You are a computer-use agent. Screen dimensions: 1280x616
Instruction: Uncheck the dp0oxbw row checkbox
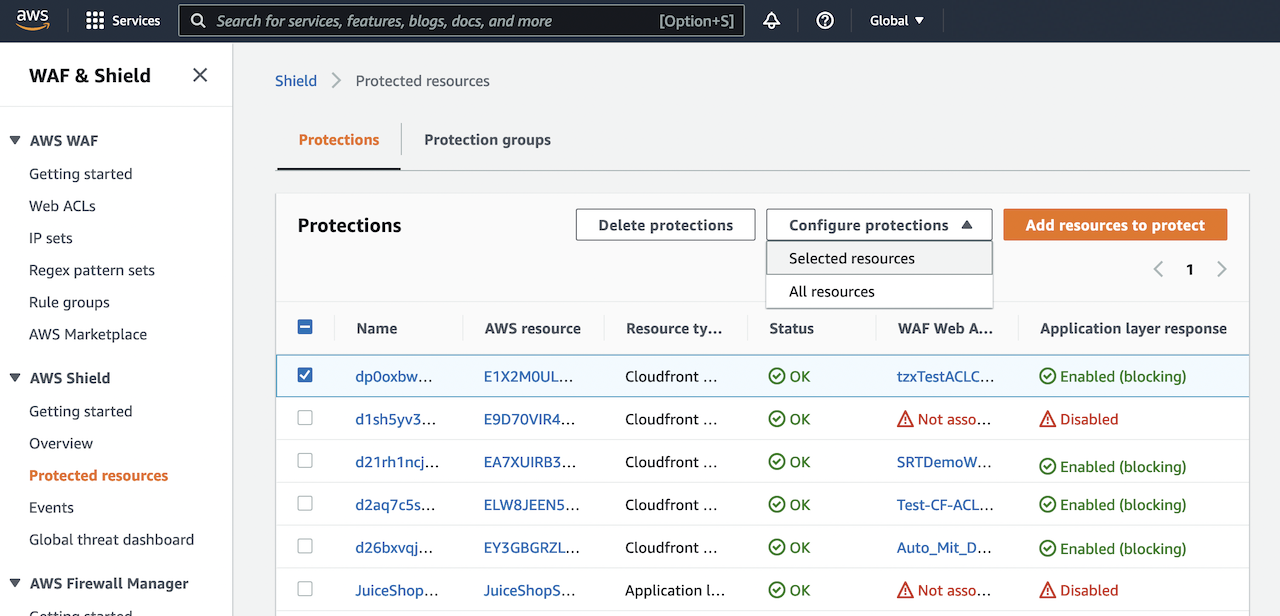click(305, 375)
